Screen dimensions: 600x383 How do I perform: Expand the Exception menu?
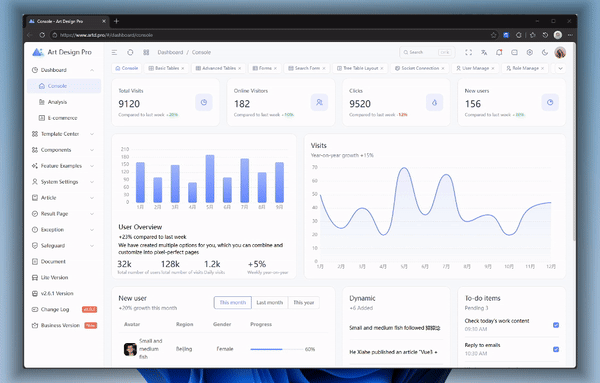[x=64, y=230]
